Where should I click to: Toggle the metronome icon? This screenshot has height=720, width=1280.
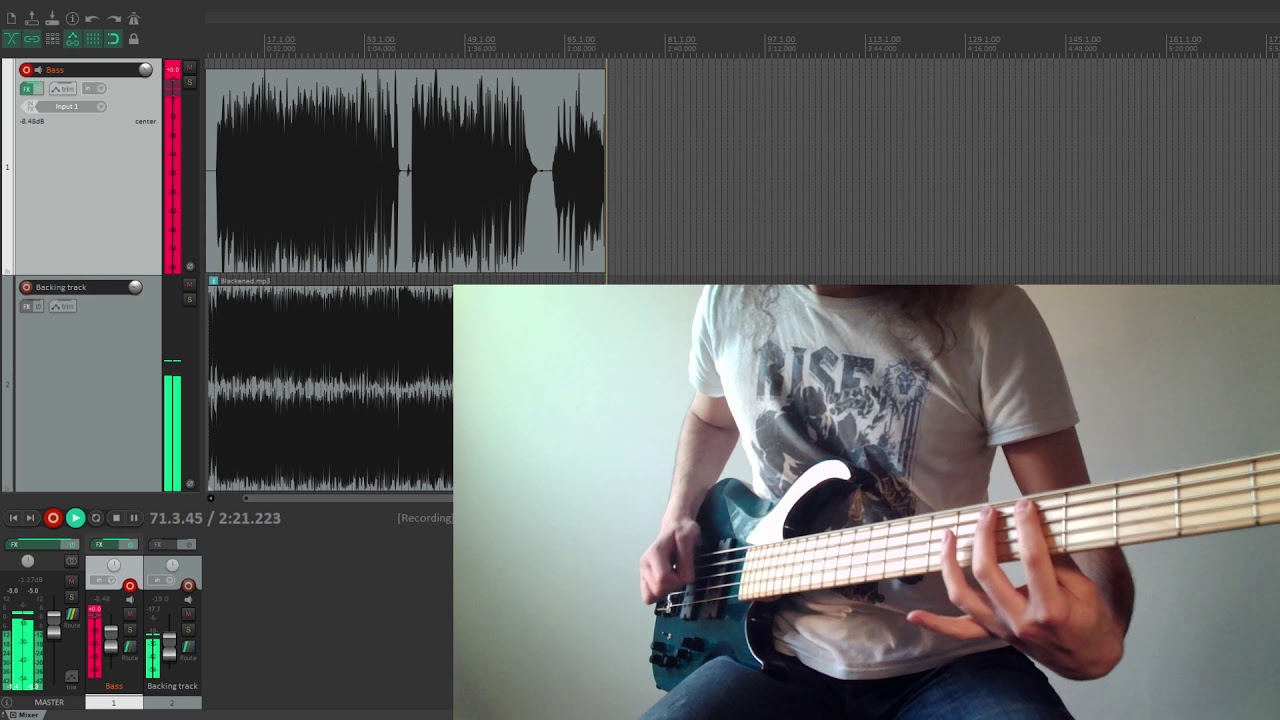(x=134, y=19)
